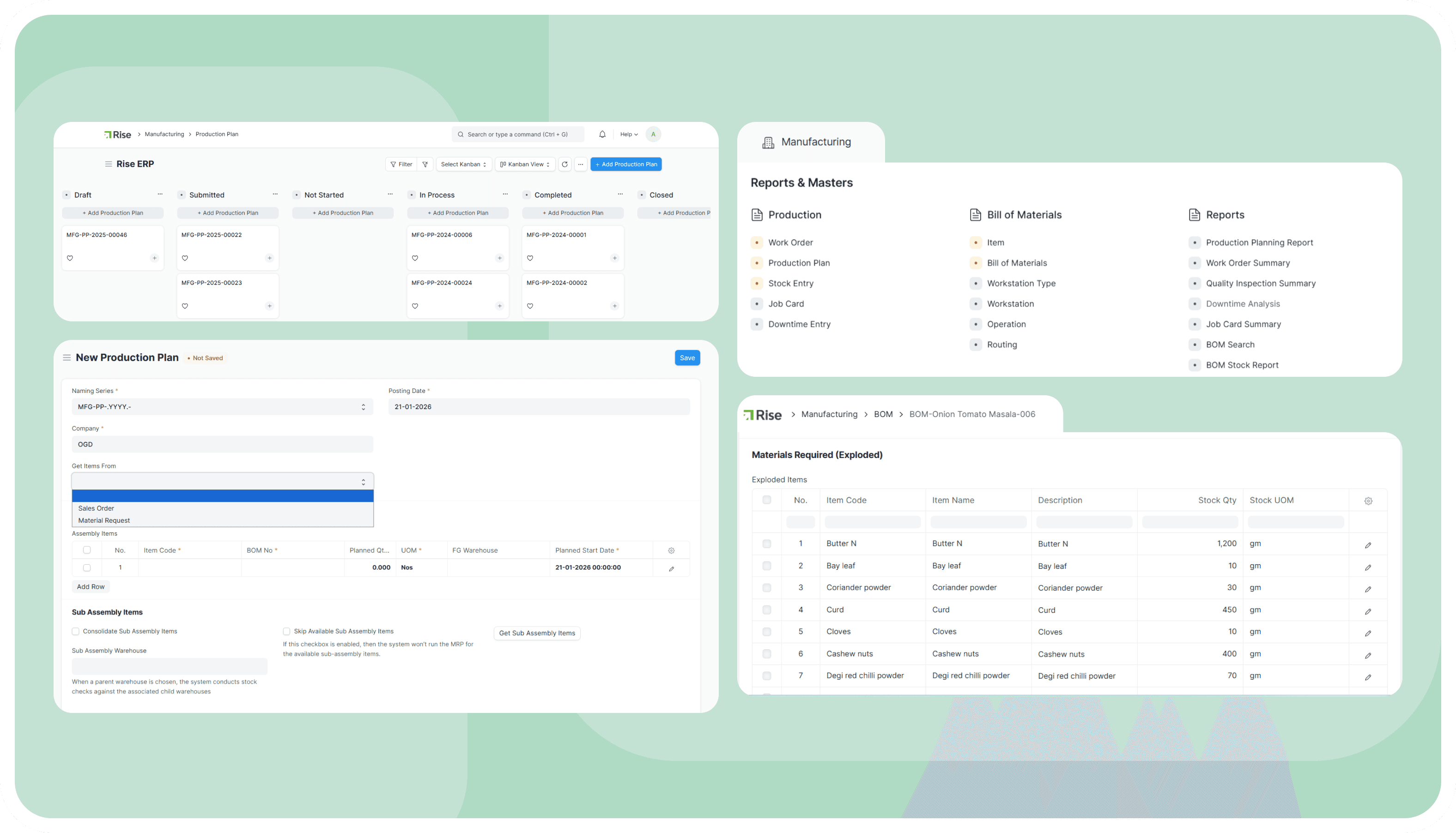Select the Bay leaf row checkbox
This screenshot has height=833, width=1456.
[766, 566]
